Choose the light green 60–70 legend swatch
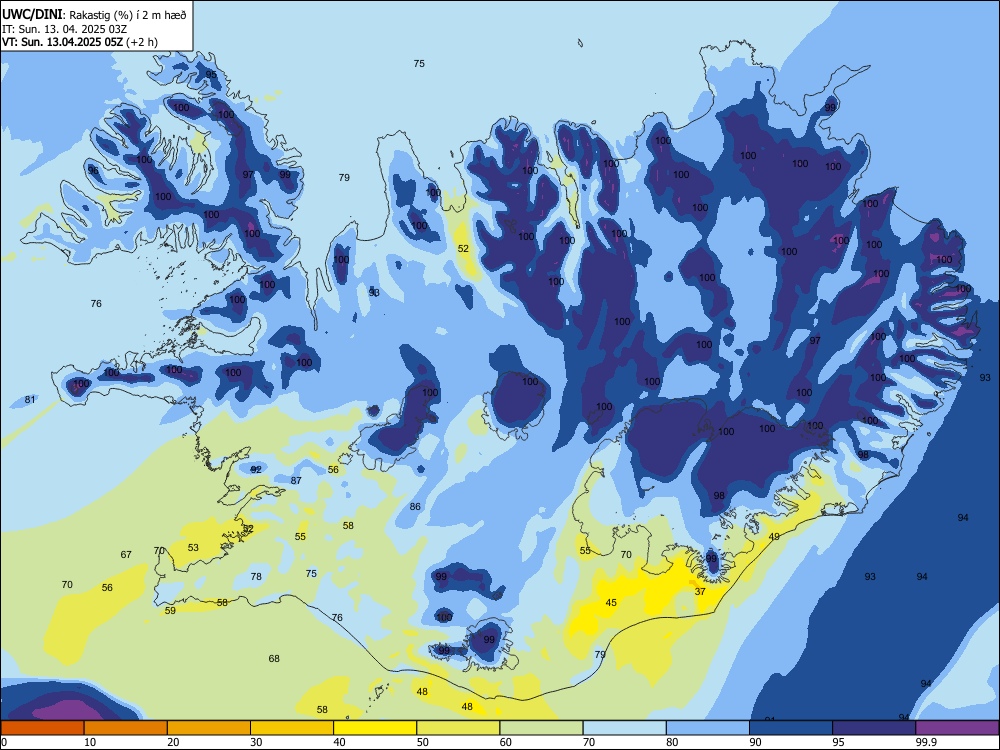The image size is (1000, 750). click(x=541, y=728)
